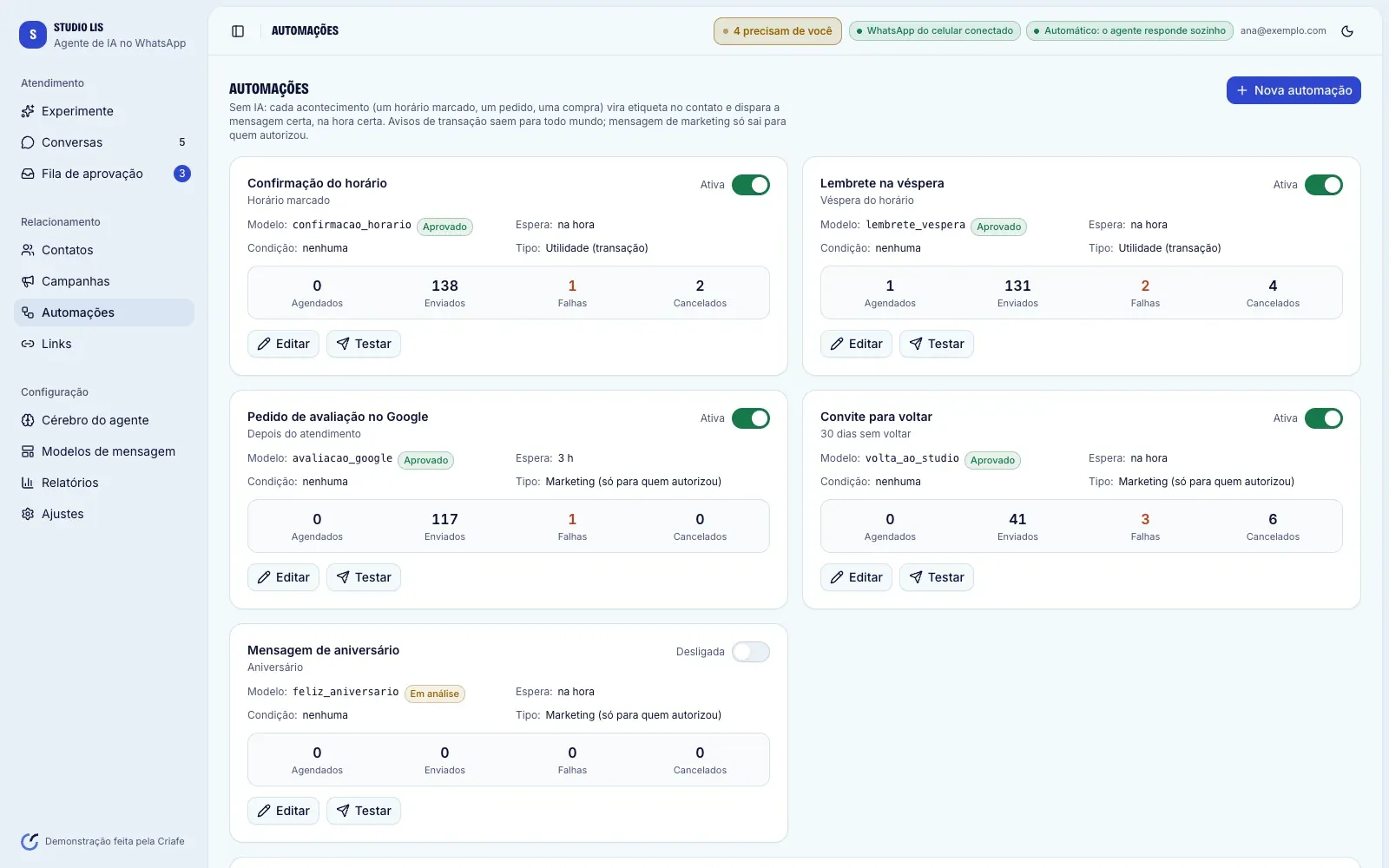The height and width of the screenshot is (868, 1389).
Task: Click the Cérebro do agente brain icon
Action: (28, 420)
